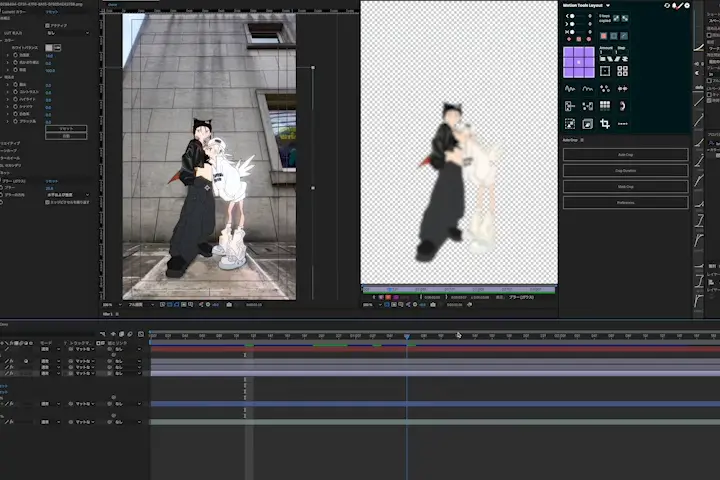720x480 pixels.
Task: Click the red square icon in Motion Tools
Action: tap(603, 36)
